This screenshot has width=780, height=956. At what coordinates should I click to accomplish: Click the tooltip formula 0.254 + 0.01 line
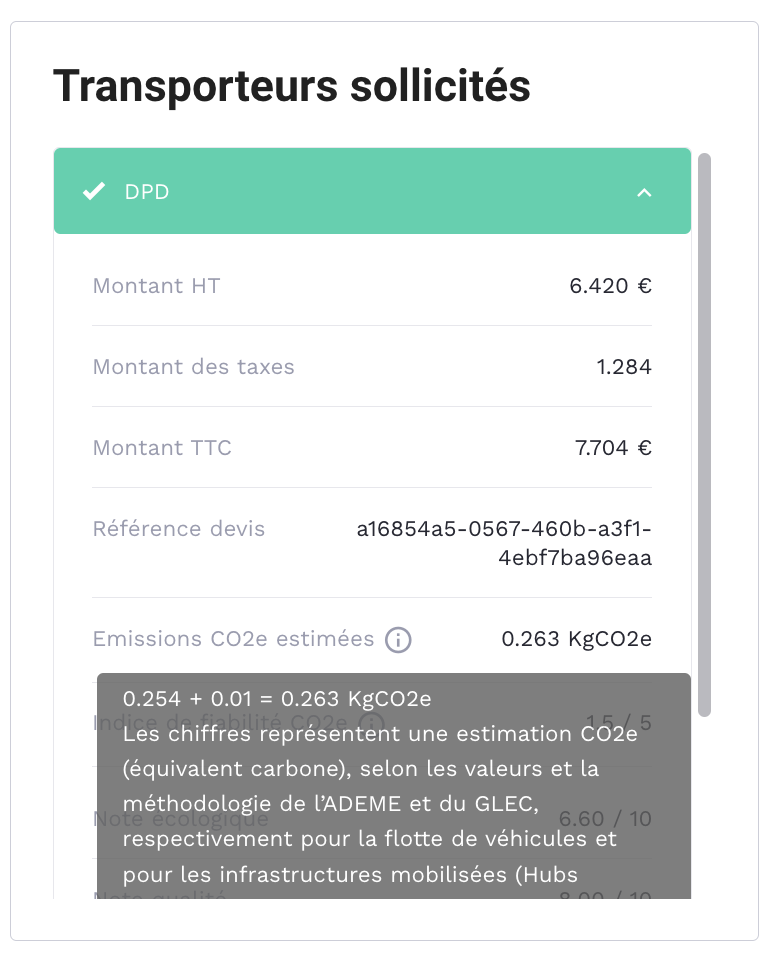click(277, 699)
